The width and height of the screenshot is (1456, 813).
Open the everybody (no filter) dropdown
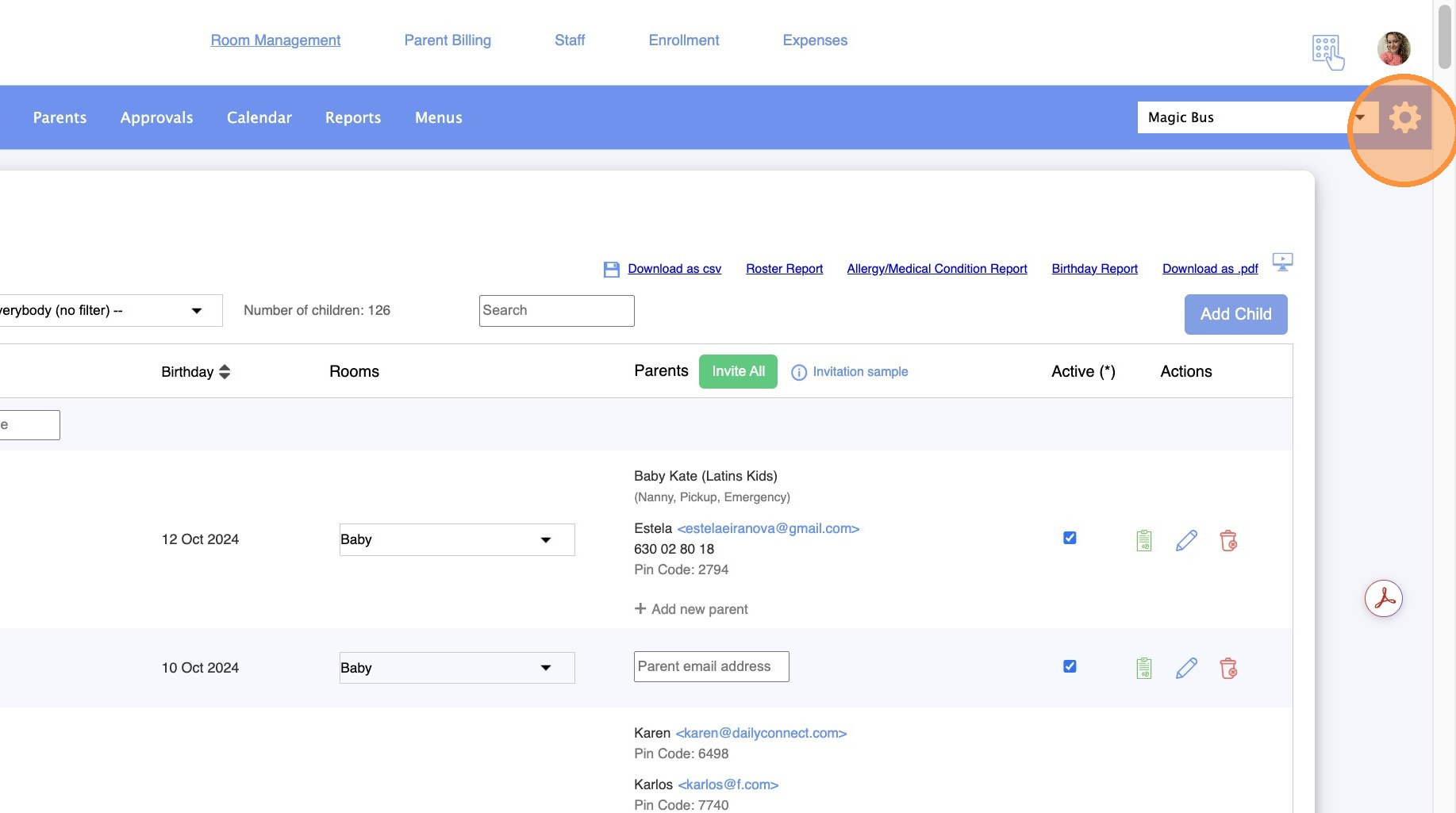pos(109,311)
